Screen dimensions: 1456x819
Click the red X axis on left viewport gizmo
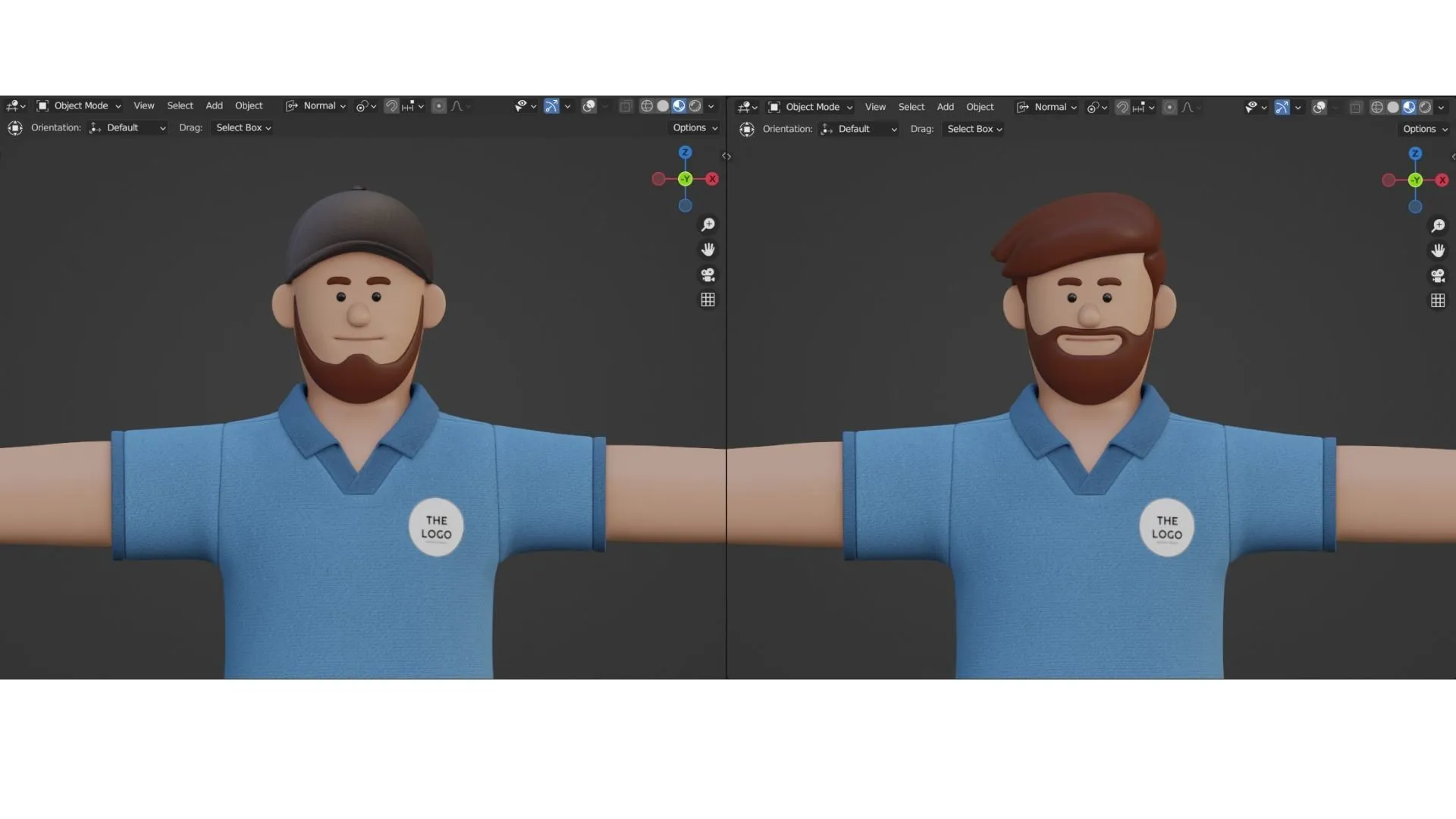[711, 179]
